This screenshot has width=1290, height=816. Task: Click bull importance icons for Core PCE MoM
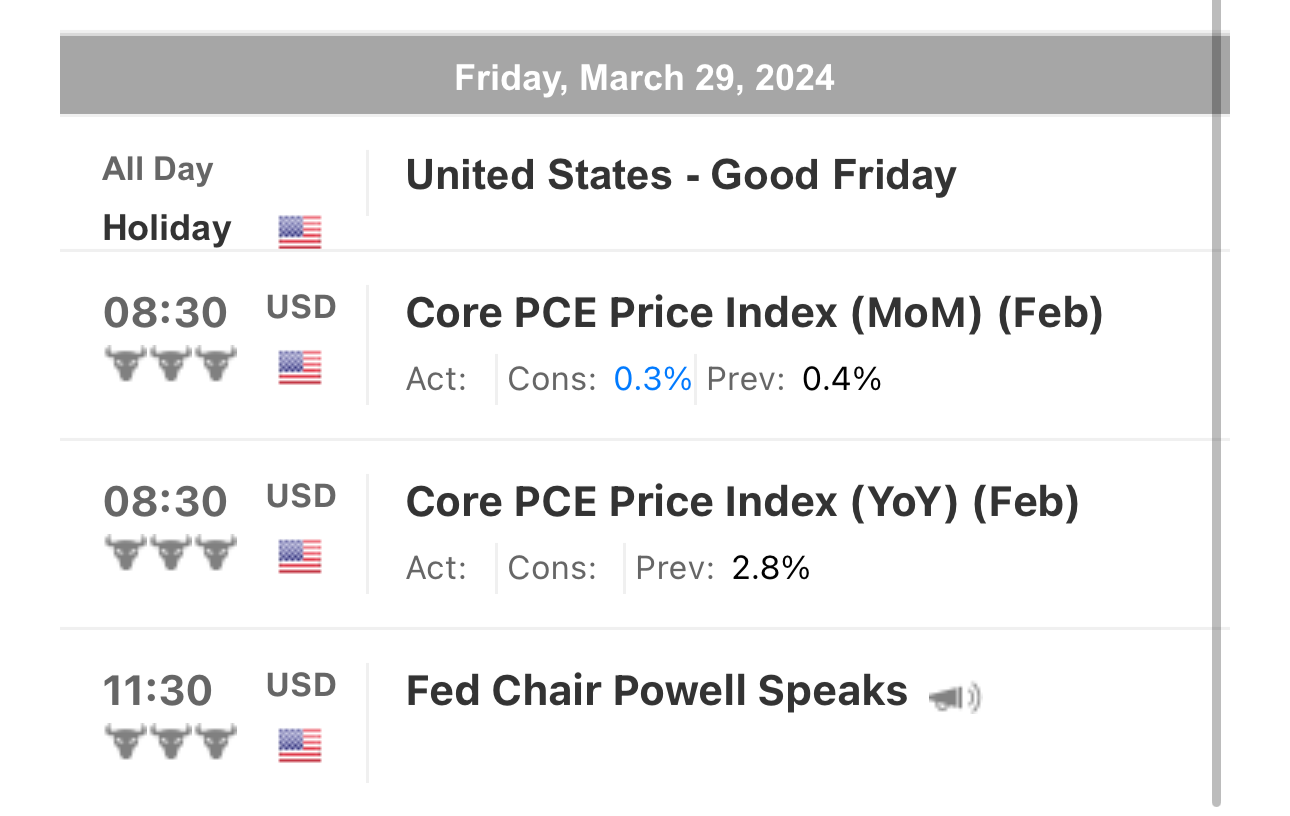(170, 364)
